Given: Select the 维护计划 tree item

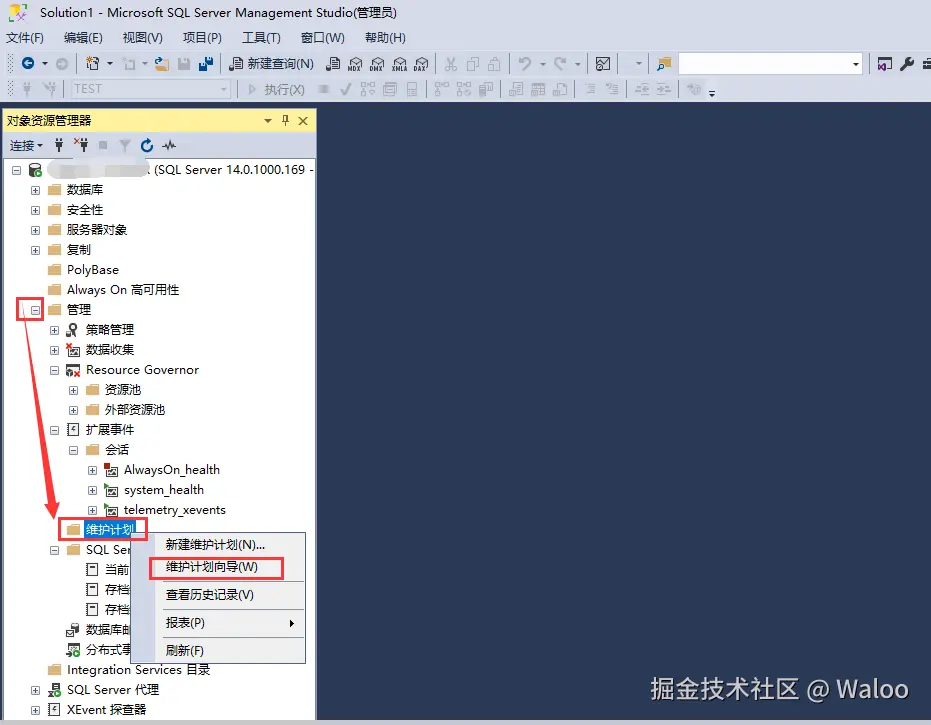Looking at the screenshot, I should 110,529.
